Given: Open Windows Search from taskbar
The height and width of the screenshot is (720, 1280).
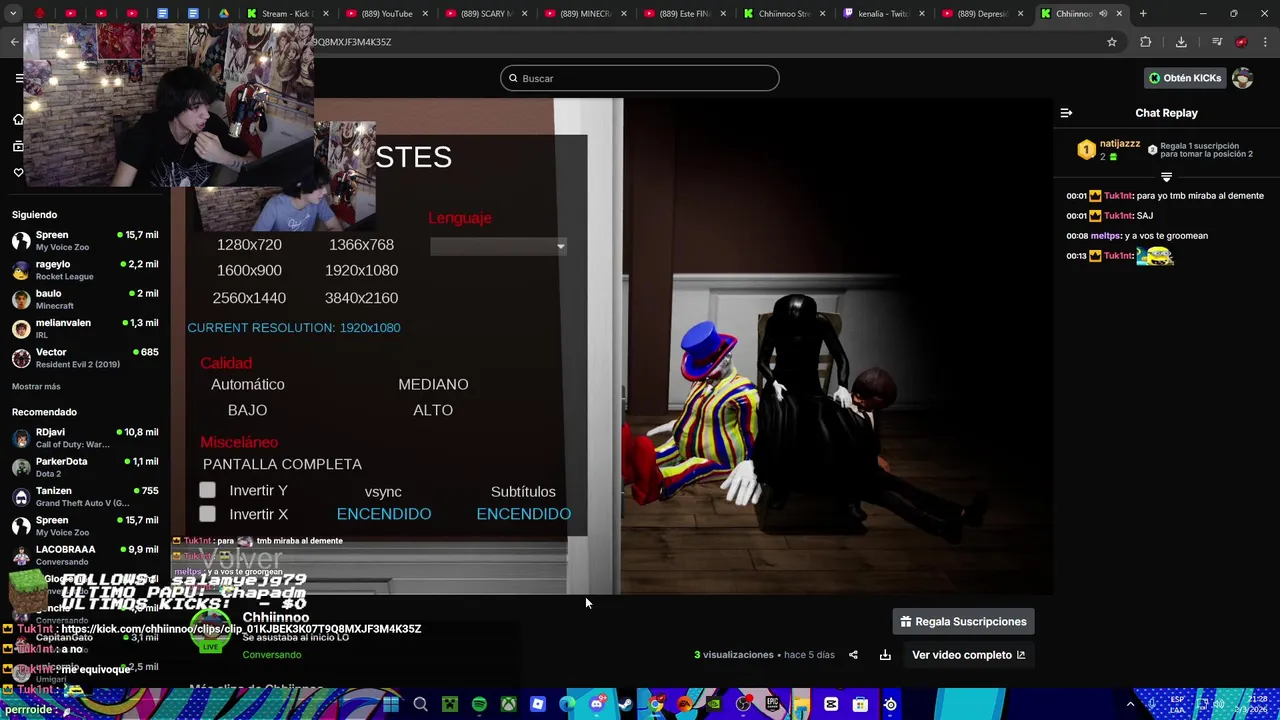Looking at the screenshot, I should point(420,705).
